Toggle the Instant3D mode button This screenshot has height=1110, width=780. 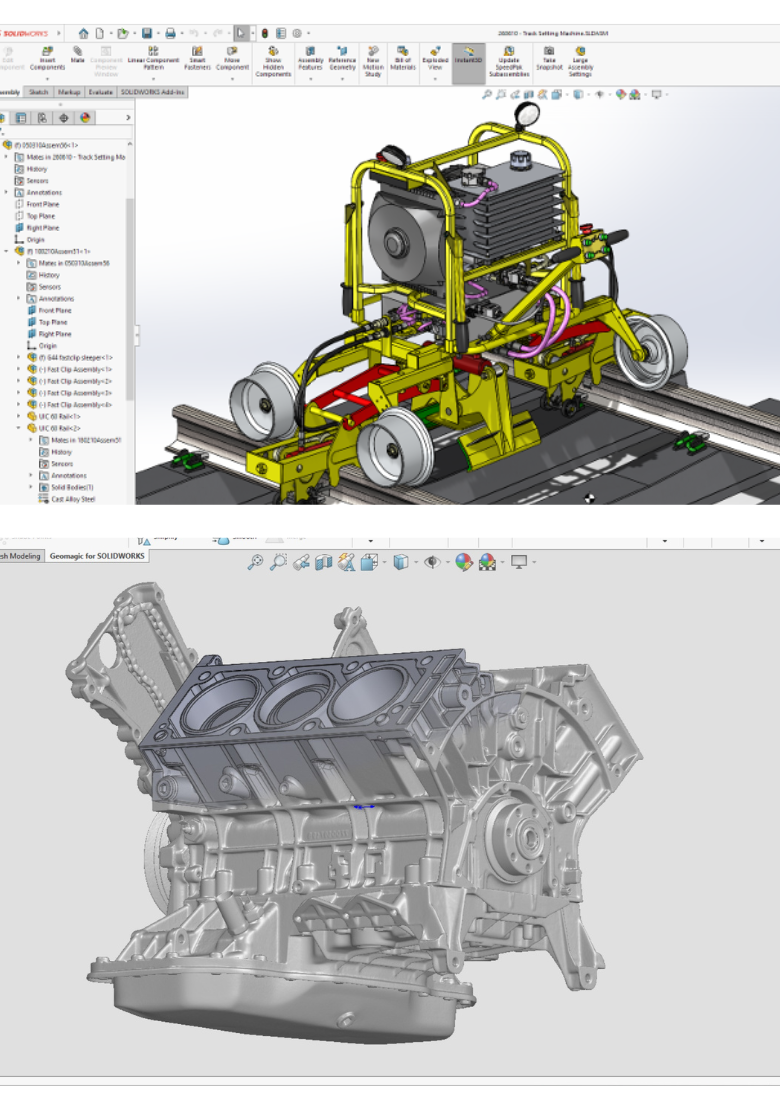467,59
